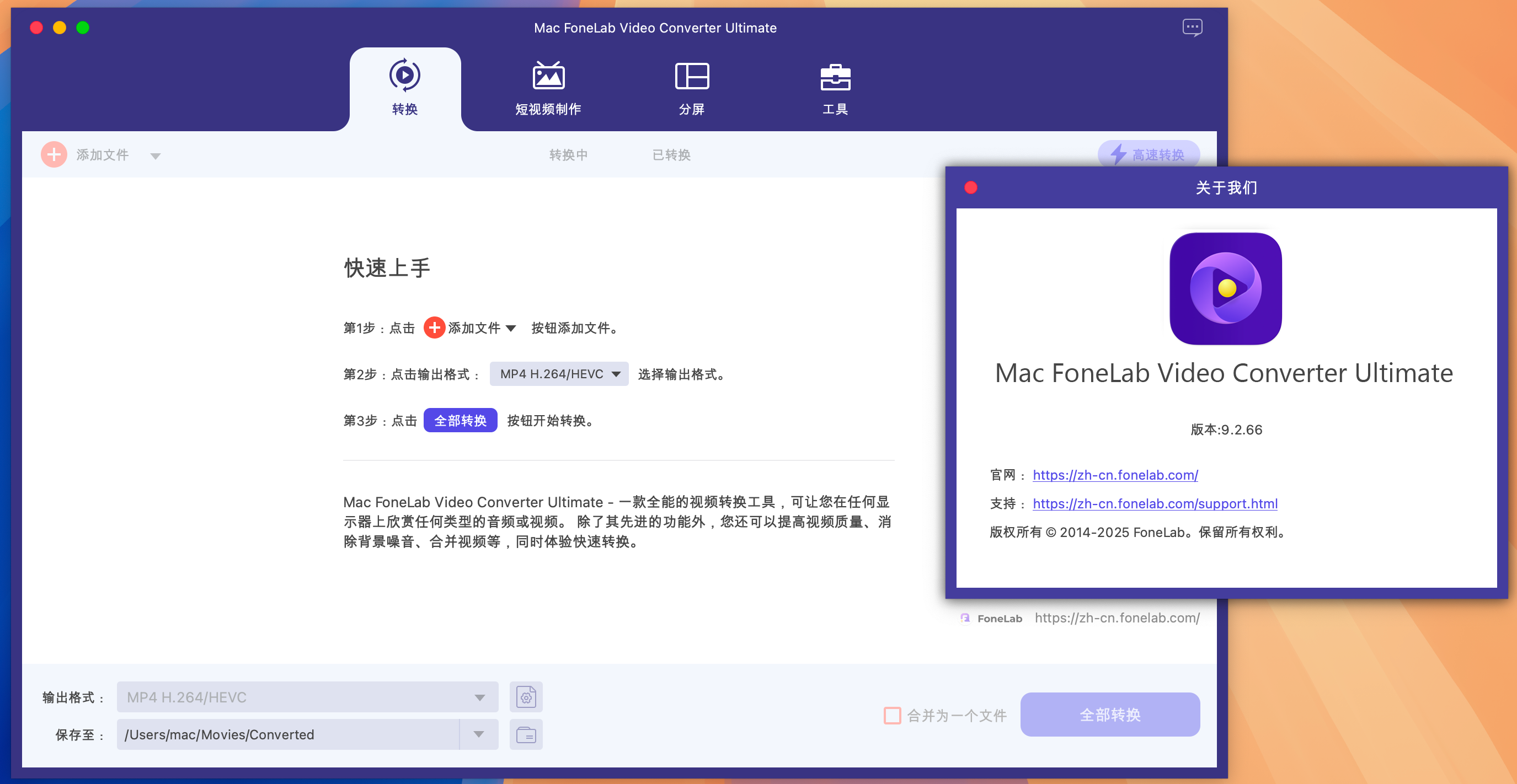Click the 快速上手 heading
1517x784 pixels.
[387, 268]
